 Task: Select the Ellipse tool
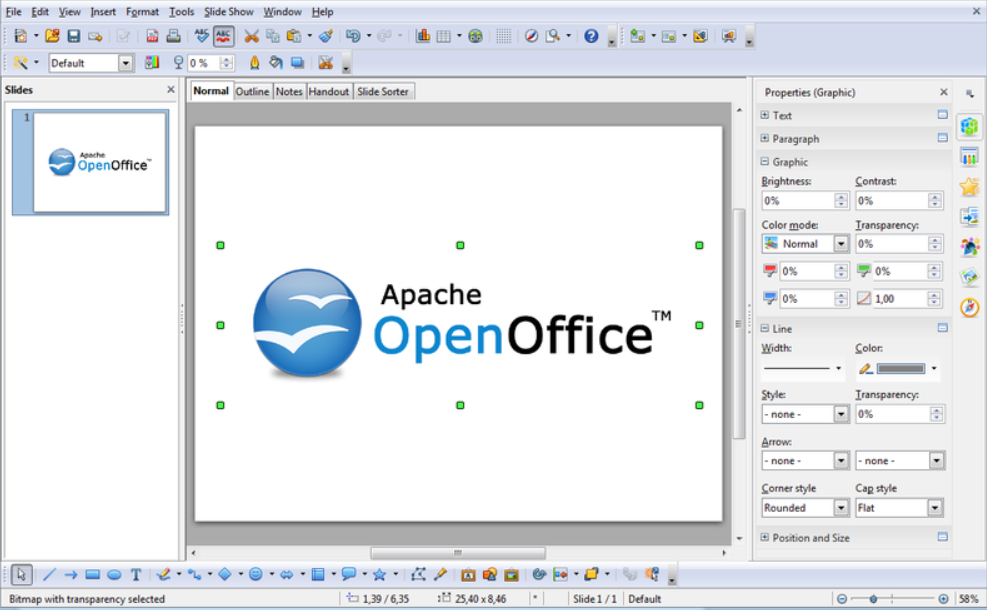[x=114, y=575]
